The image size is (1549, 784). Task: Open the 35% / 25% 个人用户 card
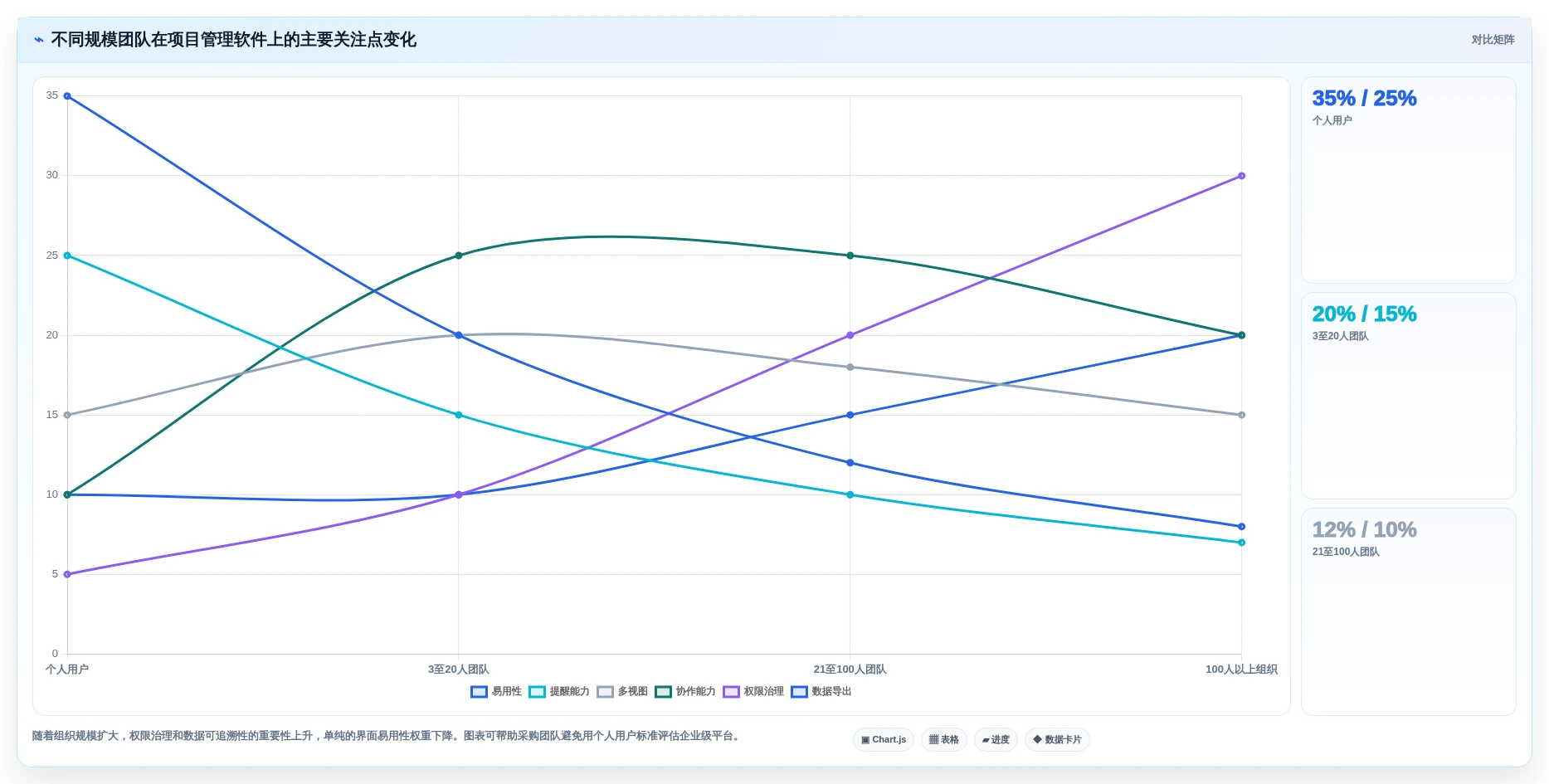1408,180
